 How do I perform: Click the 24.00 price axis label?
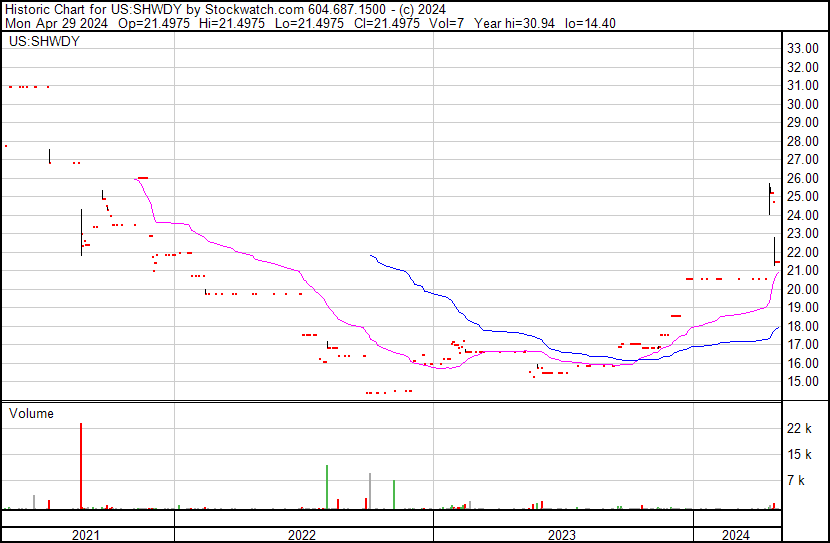[x=803, y=215]
